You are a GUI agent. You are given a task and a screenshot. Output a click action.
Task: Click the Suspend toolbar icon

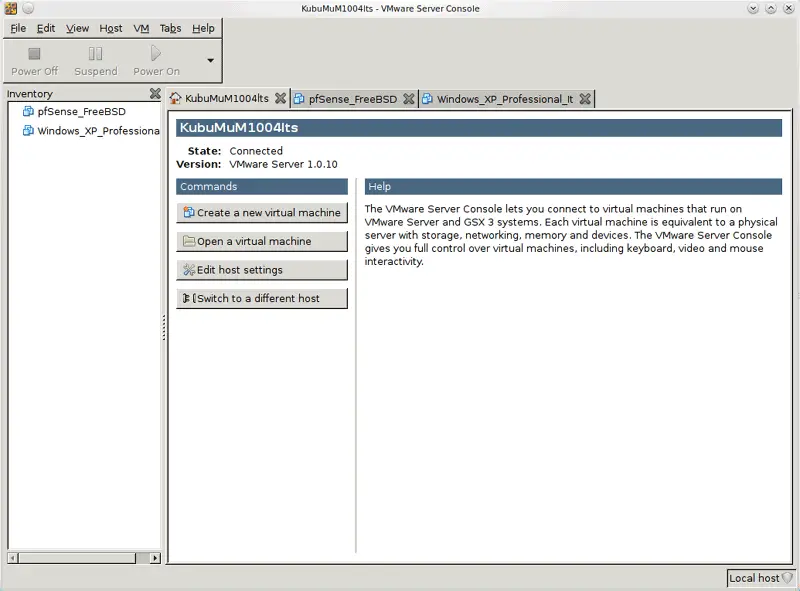coord(95,54)
